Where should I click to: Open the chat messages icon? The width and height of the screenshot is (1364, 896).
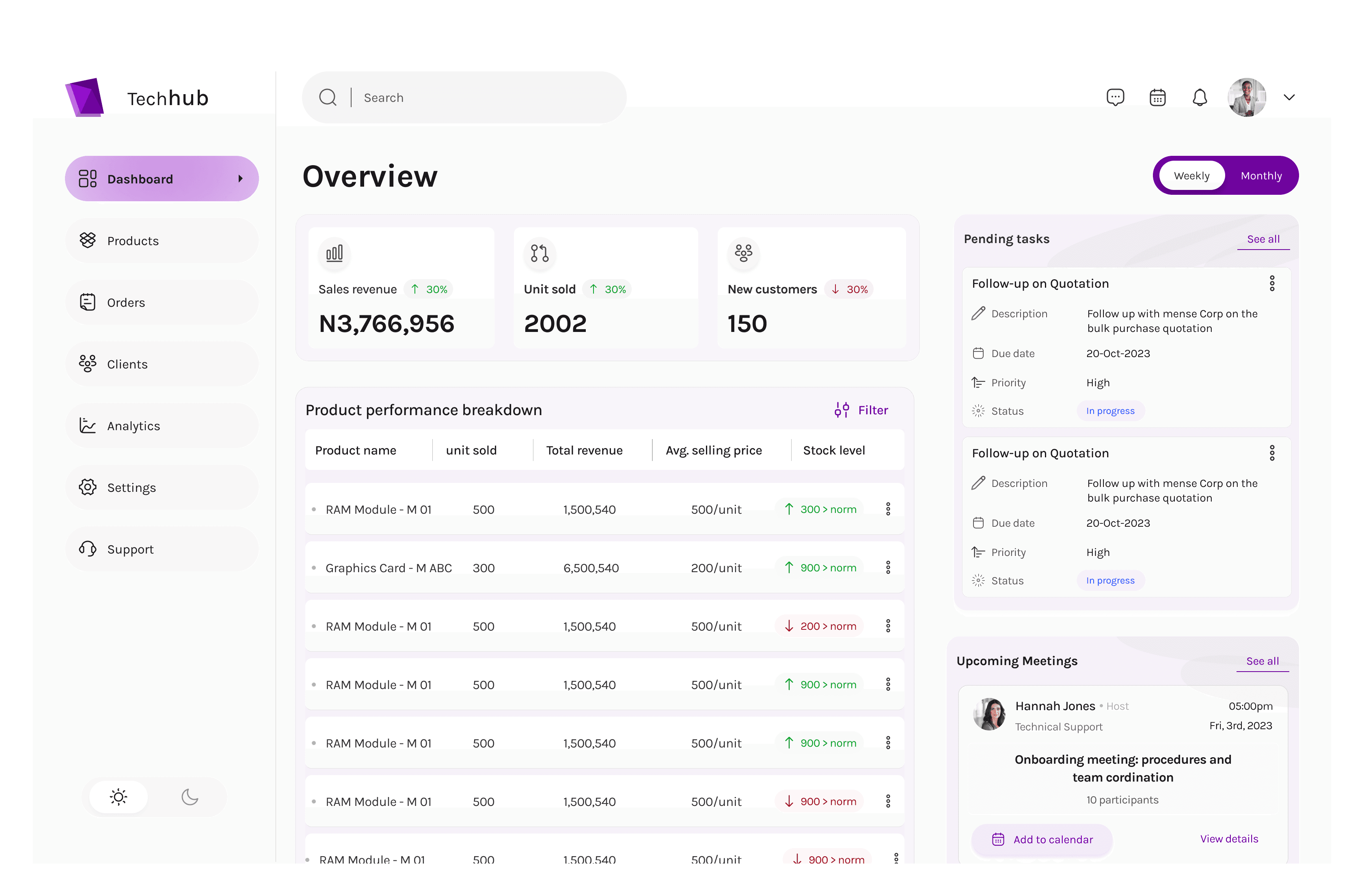[1115, 97]
